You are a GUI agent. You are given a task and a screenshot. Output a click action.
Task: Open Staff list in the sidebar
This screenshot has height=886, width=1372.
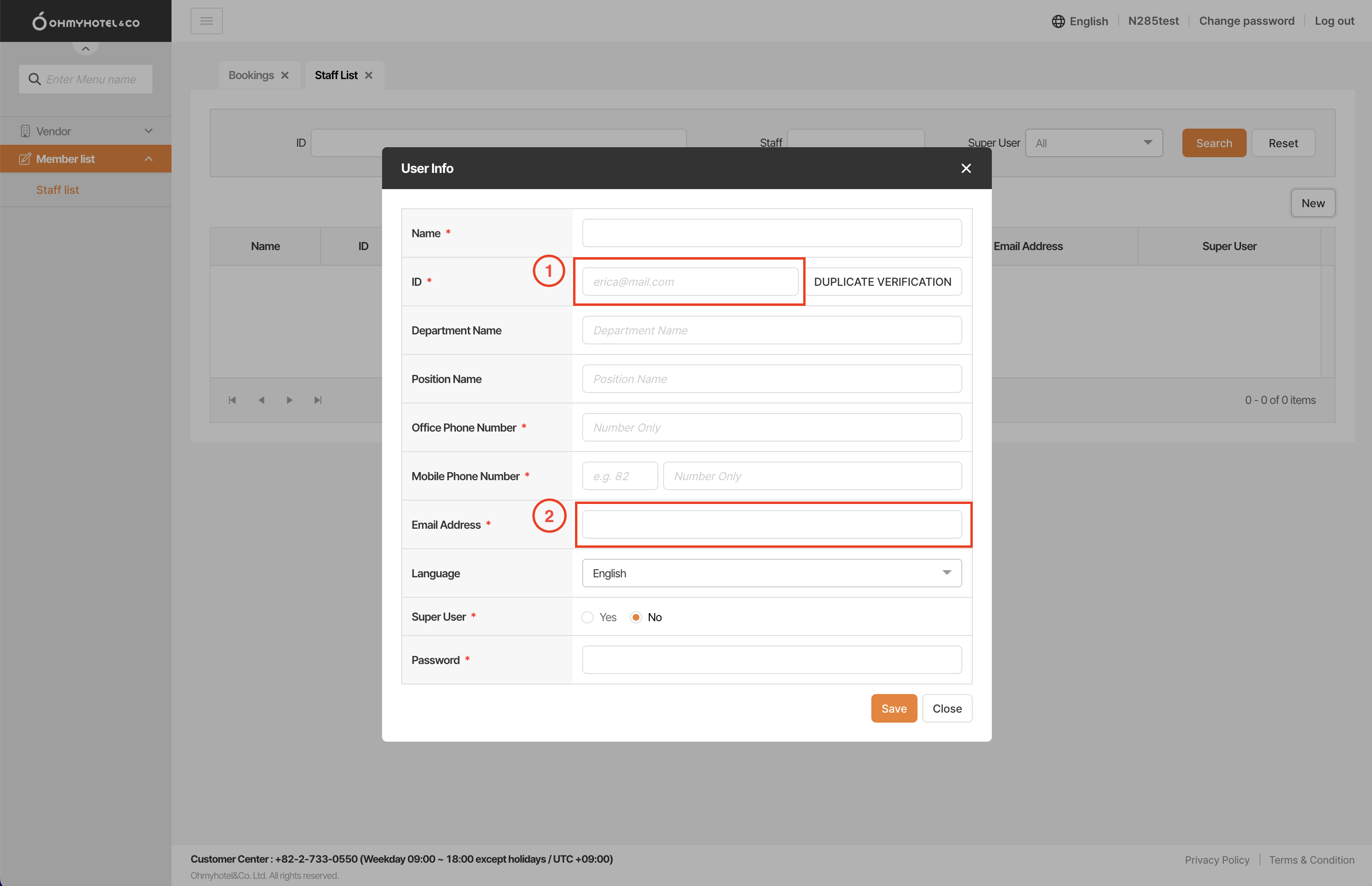[x=58, y=190]
